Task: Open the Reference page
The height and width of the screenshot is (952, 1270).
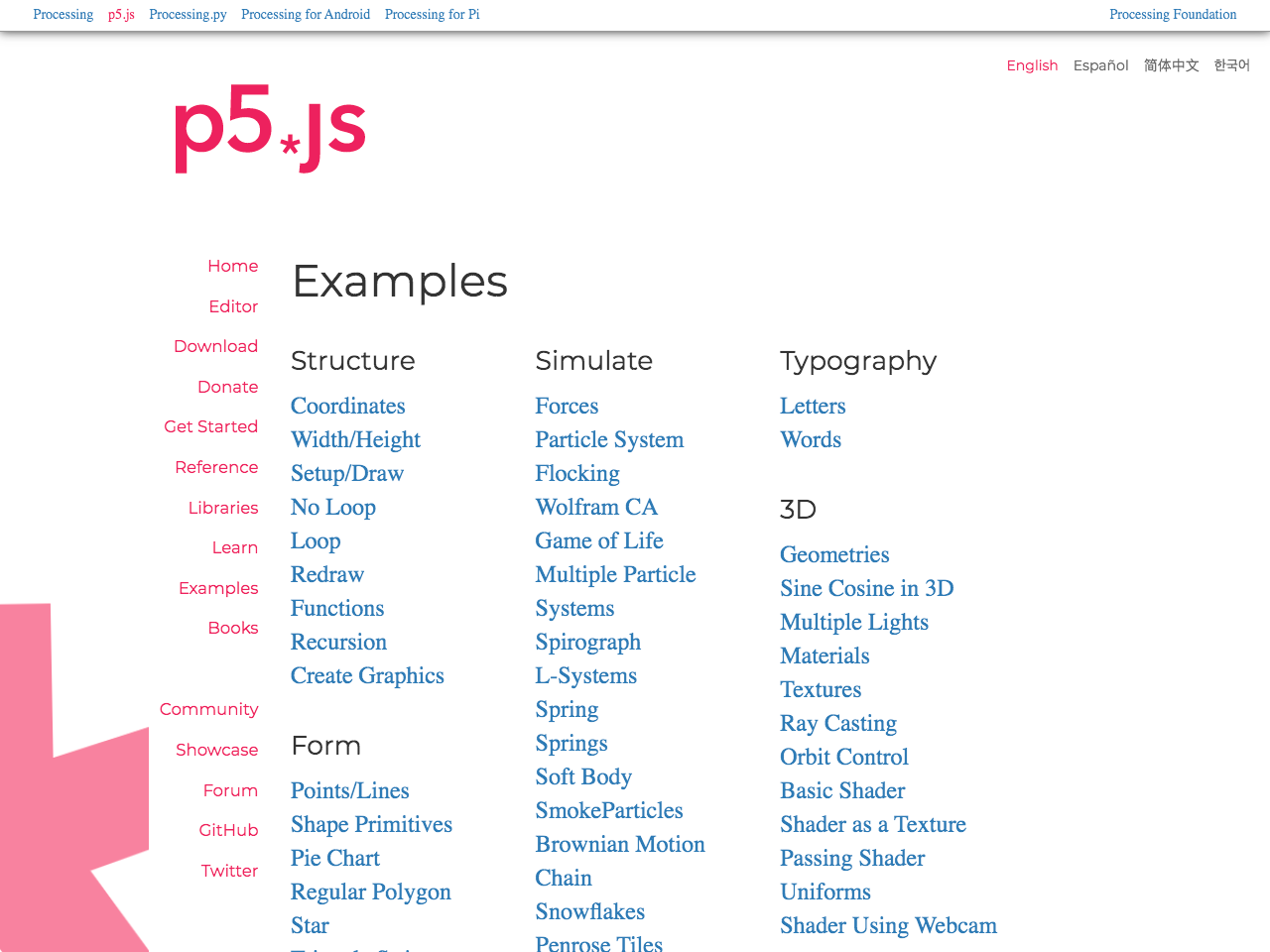Action: [216, 467]
